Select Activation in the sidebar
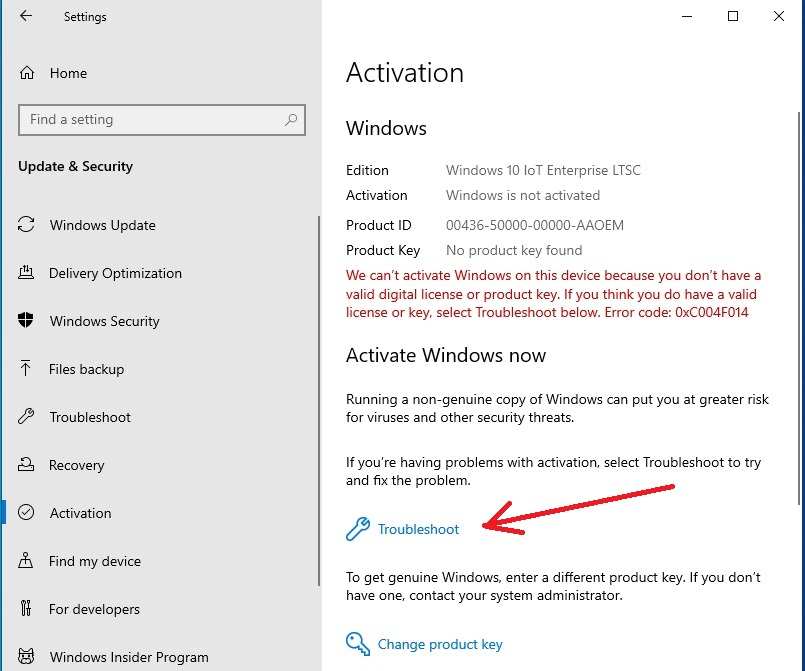The width and height of the screenshot is (805, 671). [x=81, y=513]
